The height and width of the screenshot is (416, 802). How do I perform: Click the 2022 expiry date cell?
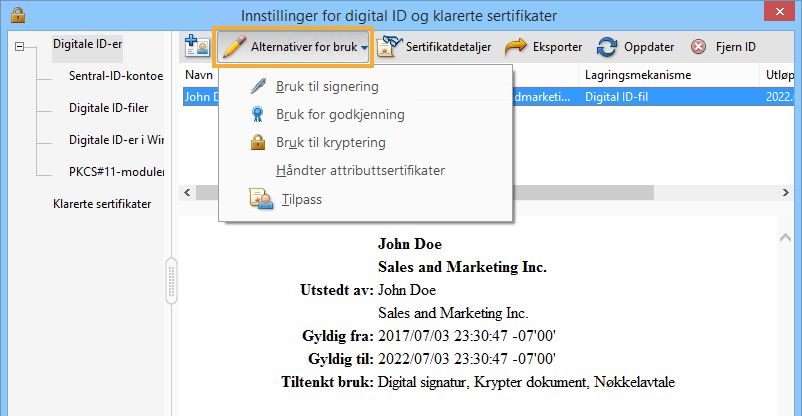pyautogui.click(x=779, y=97)
